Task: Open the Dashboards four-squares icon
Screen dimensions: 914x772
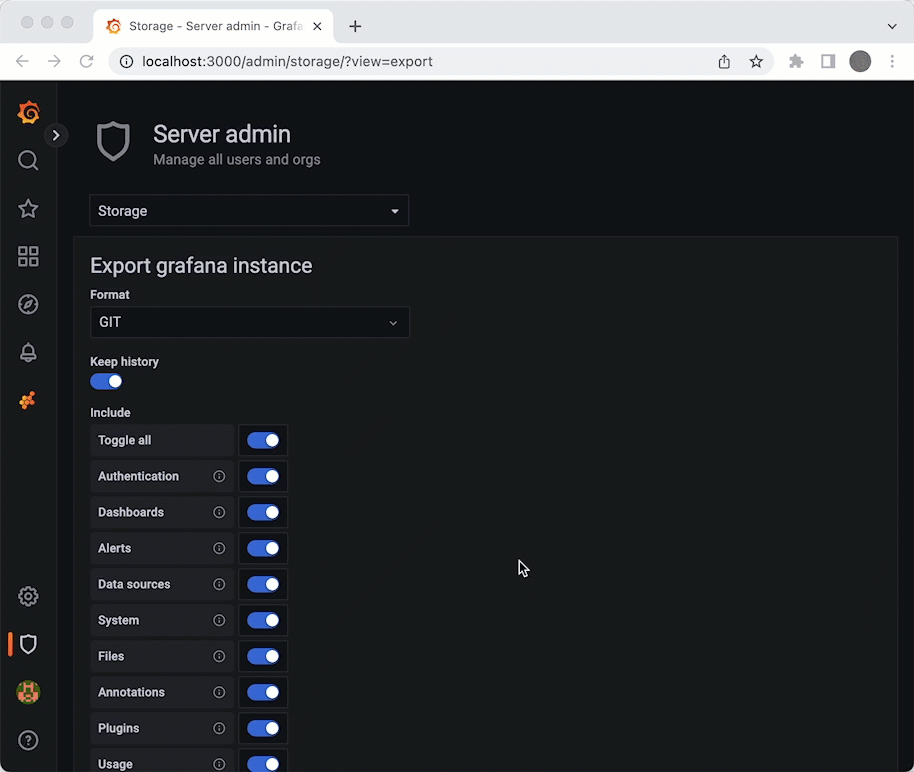Action: click(x=28, y=256)
